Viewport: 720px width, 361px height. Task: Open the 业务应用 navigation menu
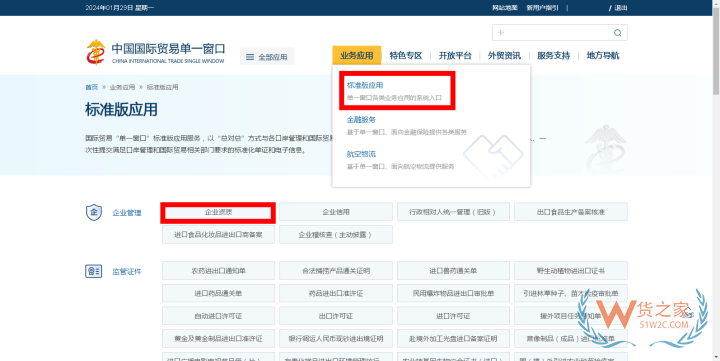pyautogui.click(x=357, y=56)
